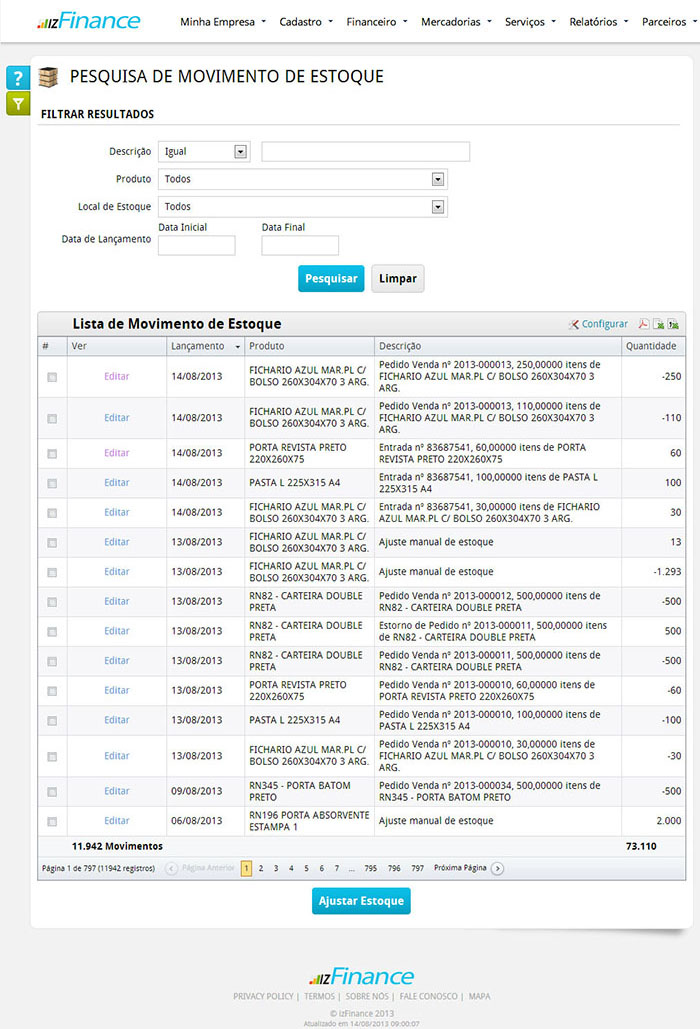Go to page 797 in pagination

coord(418,868)
